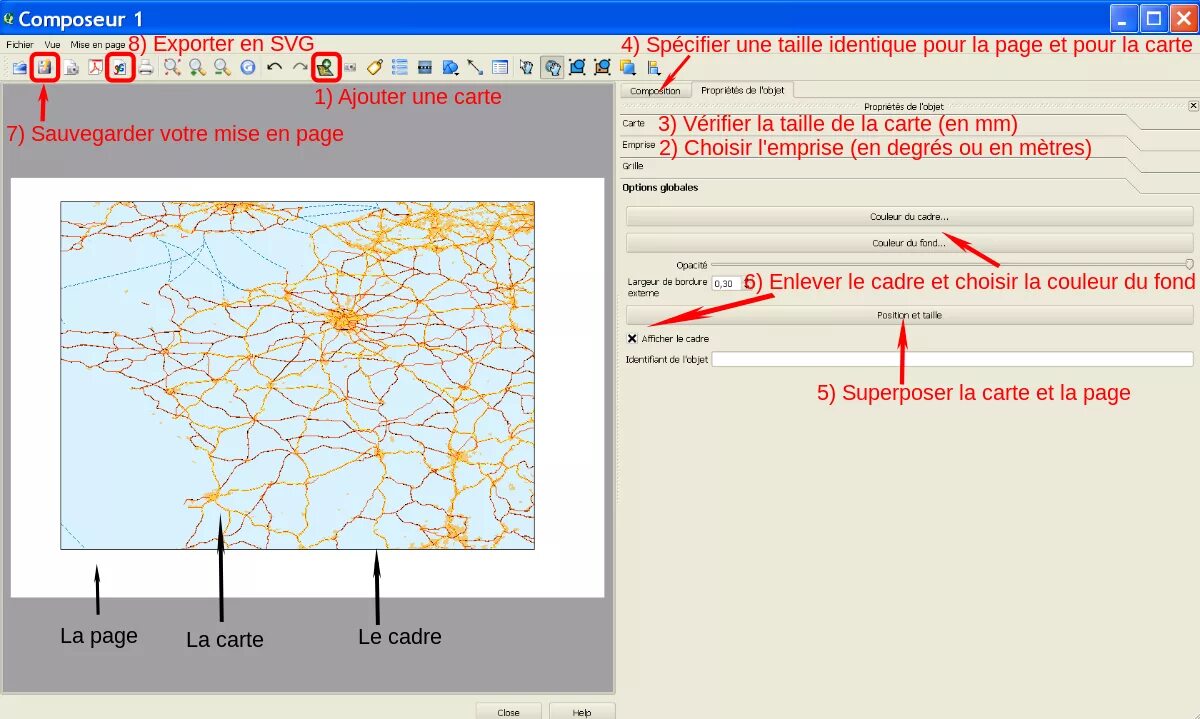Viewport: 1200px width, 719px height.
Task: Click the export as PDF icon
Action: pyautogui.click(x=96, y=68)
